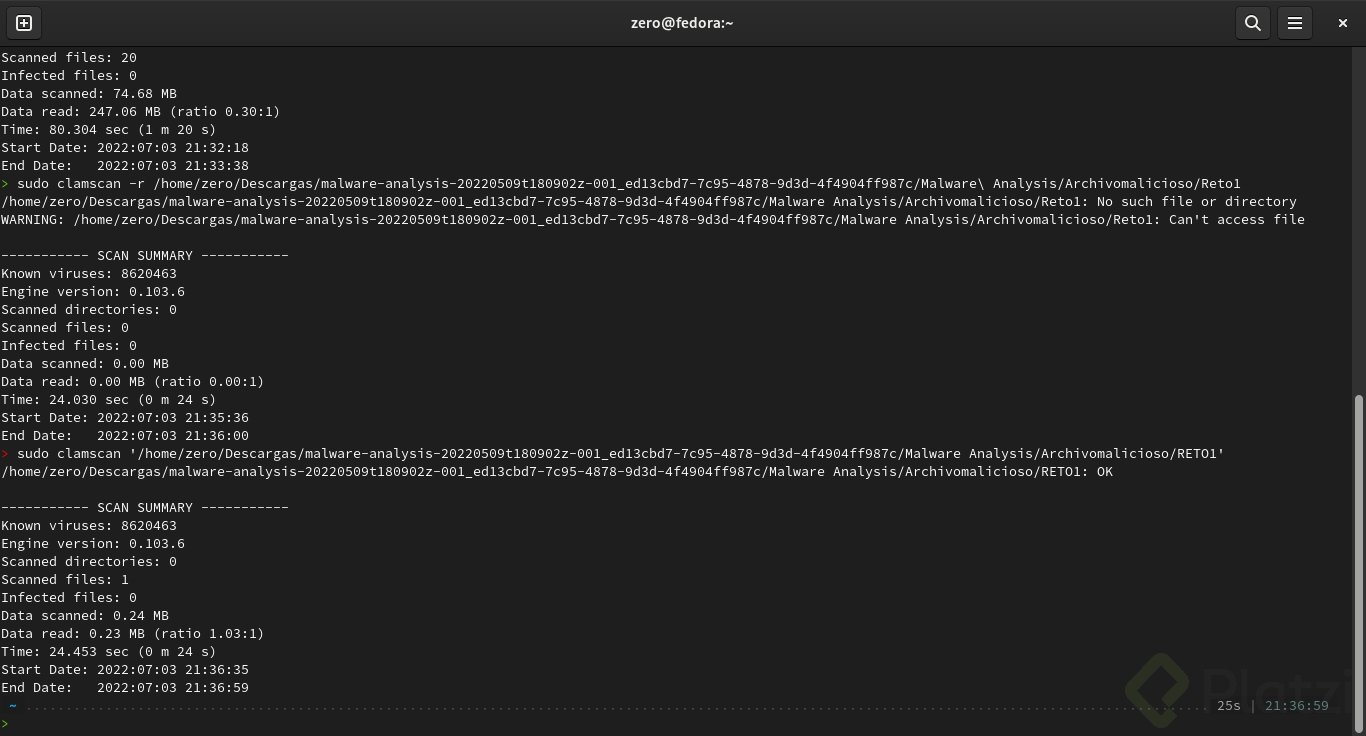The width and height of the screenshot is (1366, 736).
Task: Click the tilde directory indicator in the prompt
Action: click(x=12, y=706)
